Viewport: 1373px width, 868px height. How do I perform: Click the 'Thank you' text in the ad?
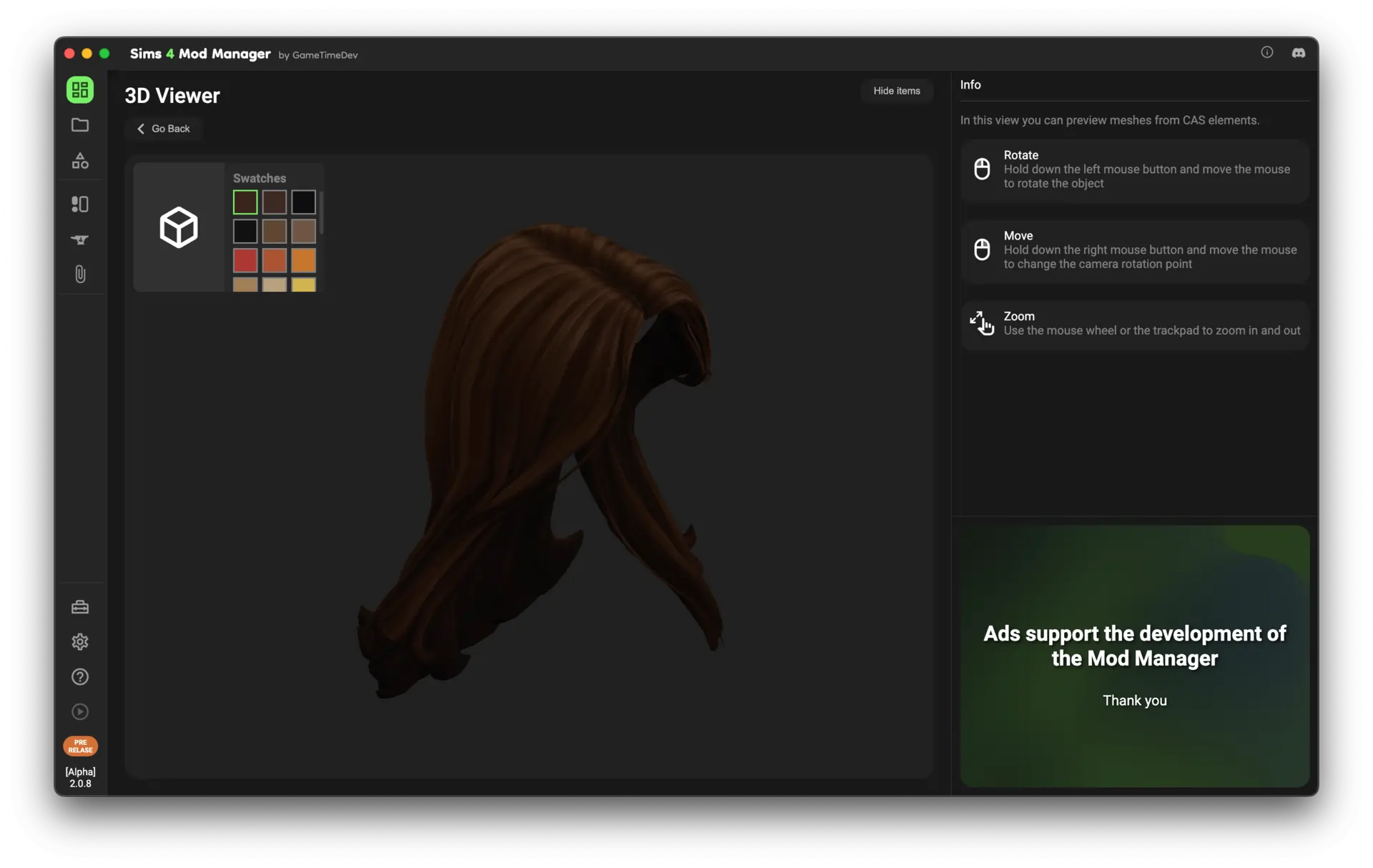point(1135,701)
